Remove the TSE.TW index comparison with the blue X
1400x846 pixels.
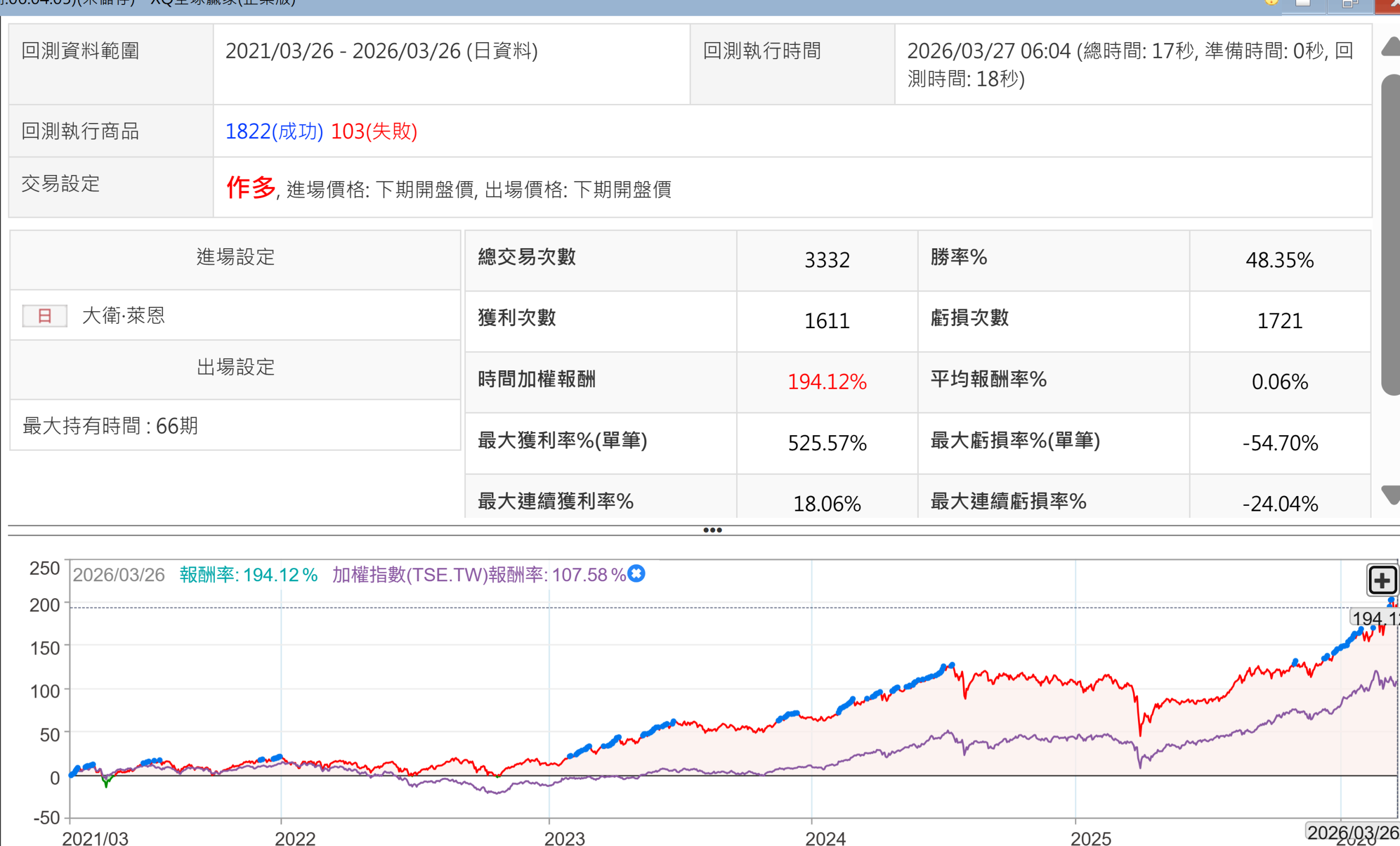point(637,574)
